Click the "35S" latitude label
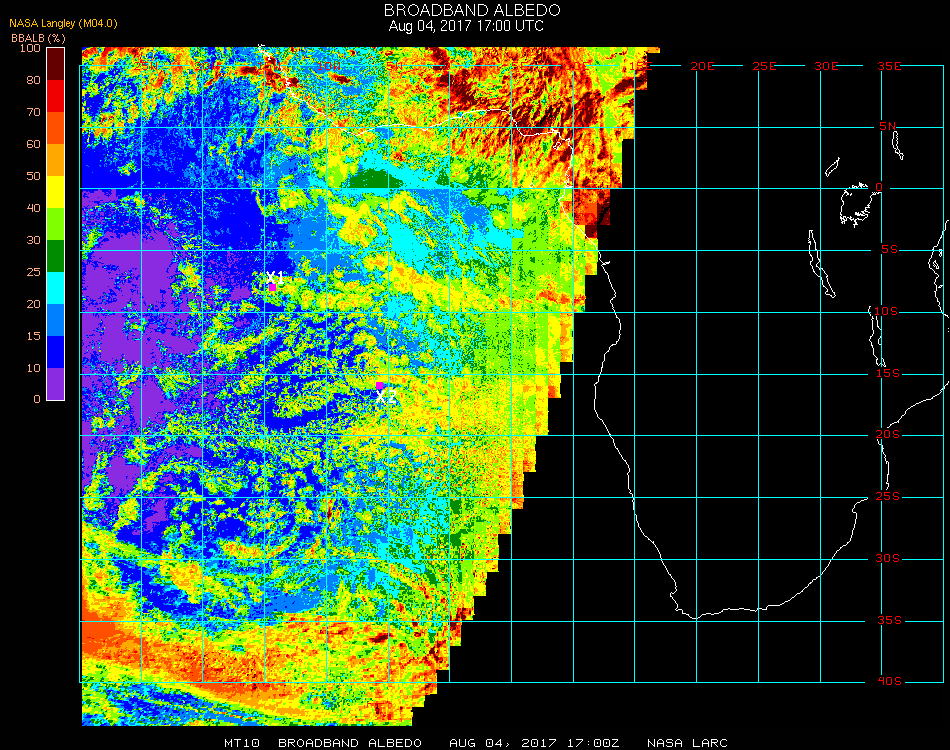The width and height of the screenshot is (950, 750). click(889, 620)
